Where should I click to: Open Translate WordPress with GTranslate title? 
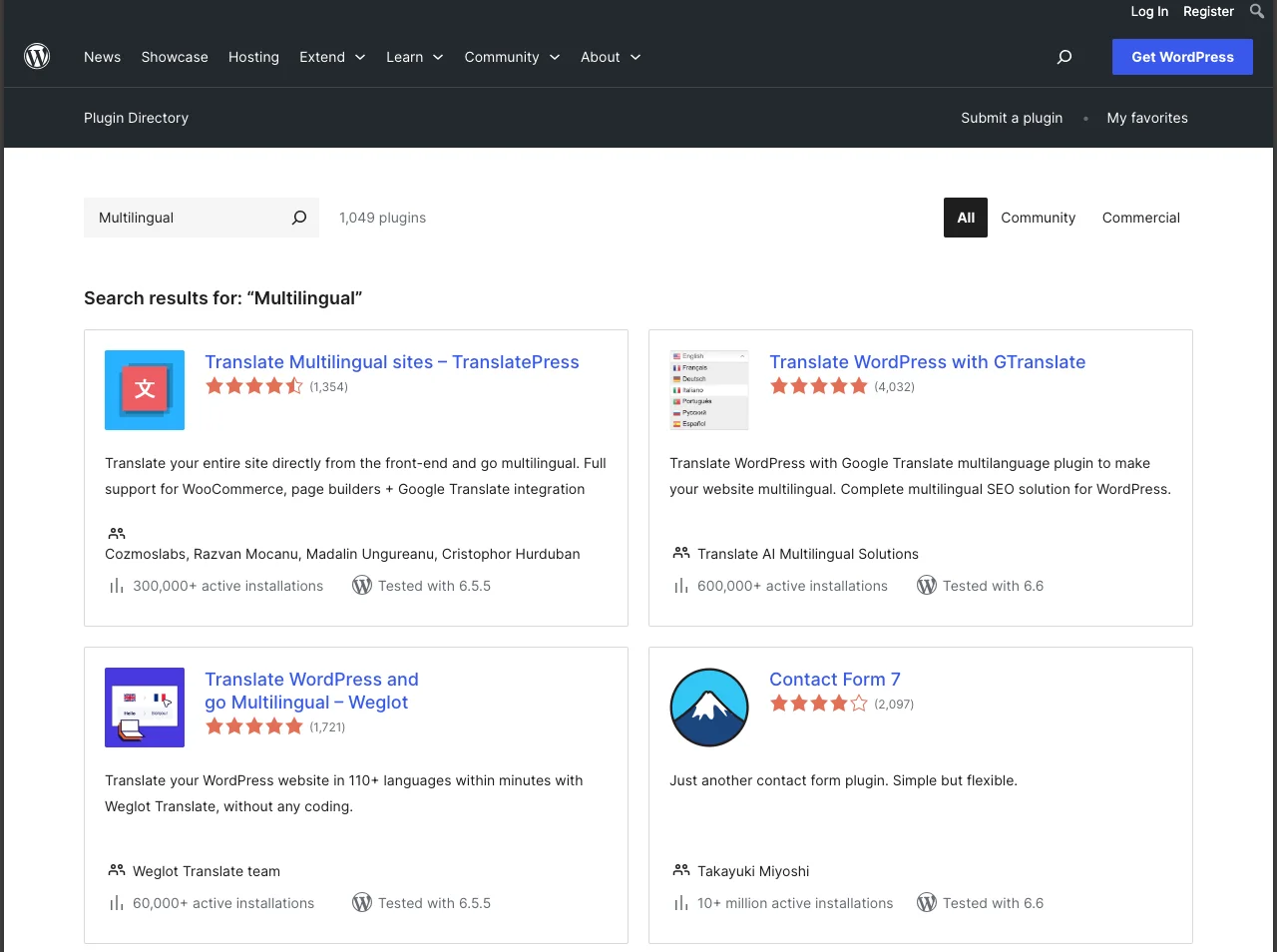[x=928, y=362]
